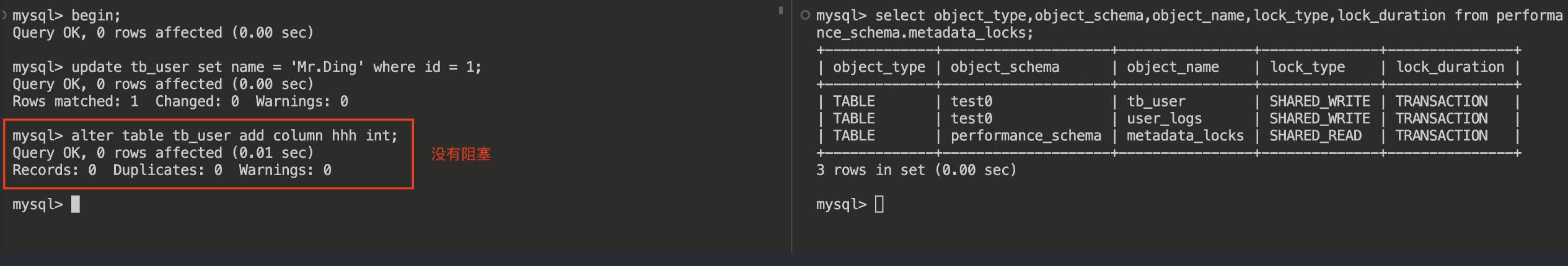This screenshot has height=266, width=1568.
Task: Click the partial circle decoration beside 'begin;'
Action: pyautogui.click(x=4, y=15)
